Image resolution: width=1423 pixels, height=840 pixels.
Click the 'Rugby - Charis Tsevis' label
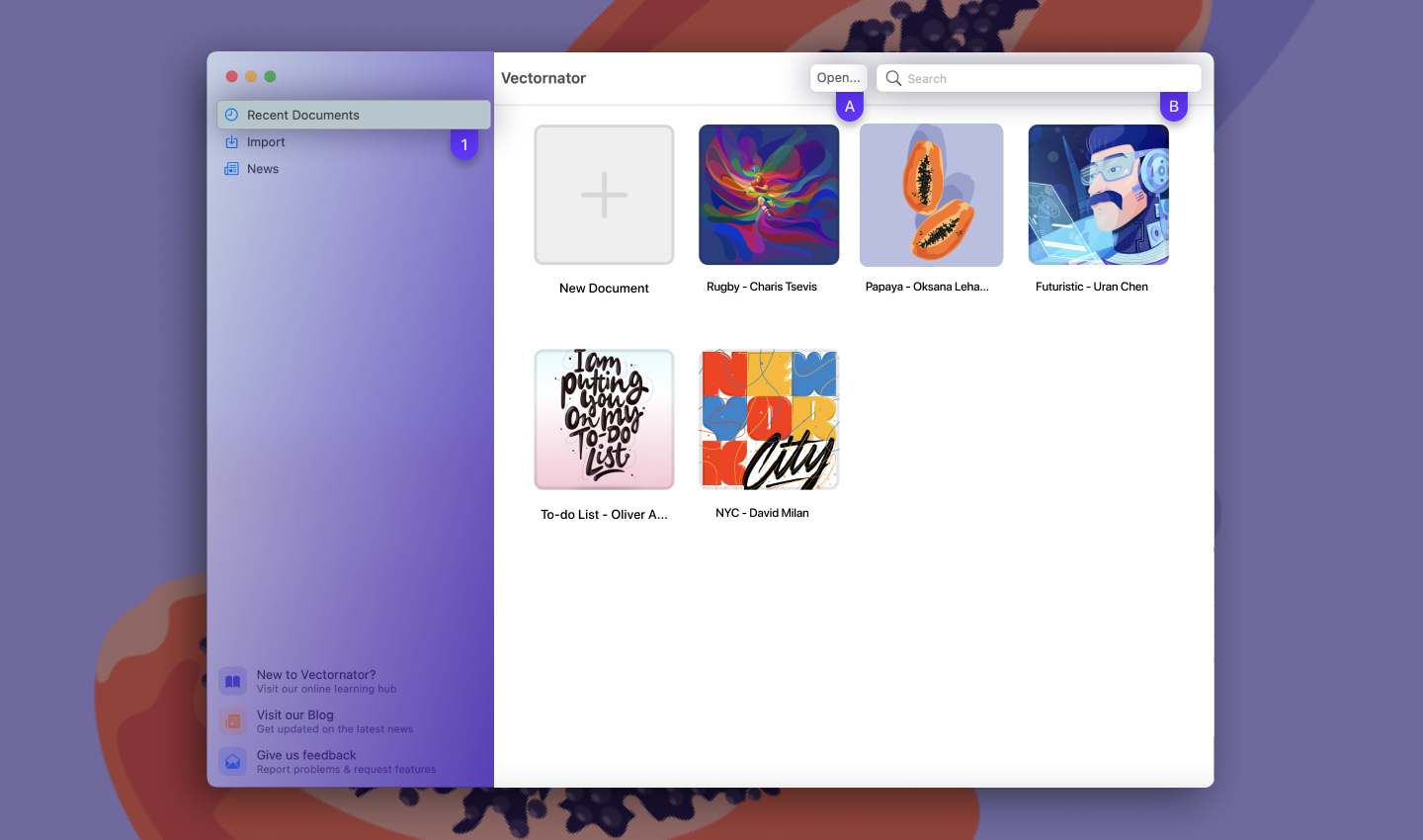coord(762,287)
